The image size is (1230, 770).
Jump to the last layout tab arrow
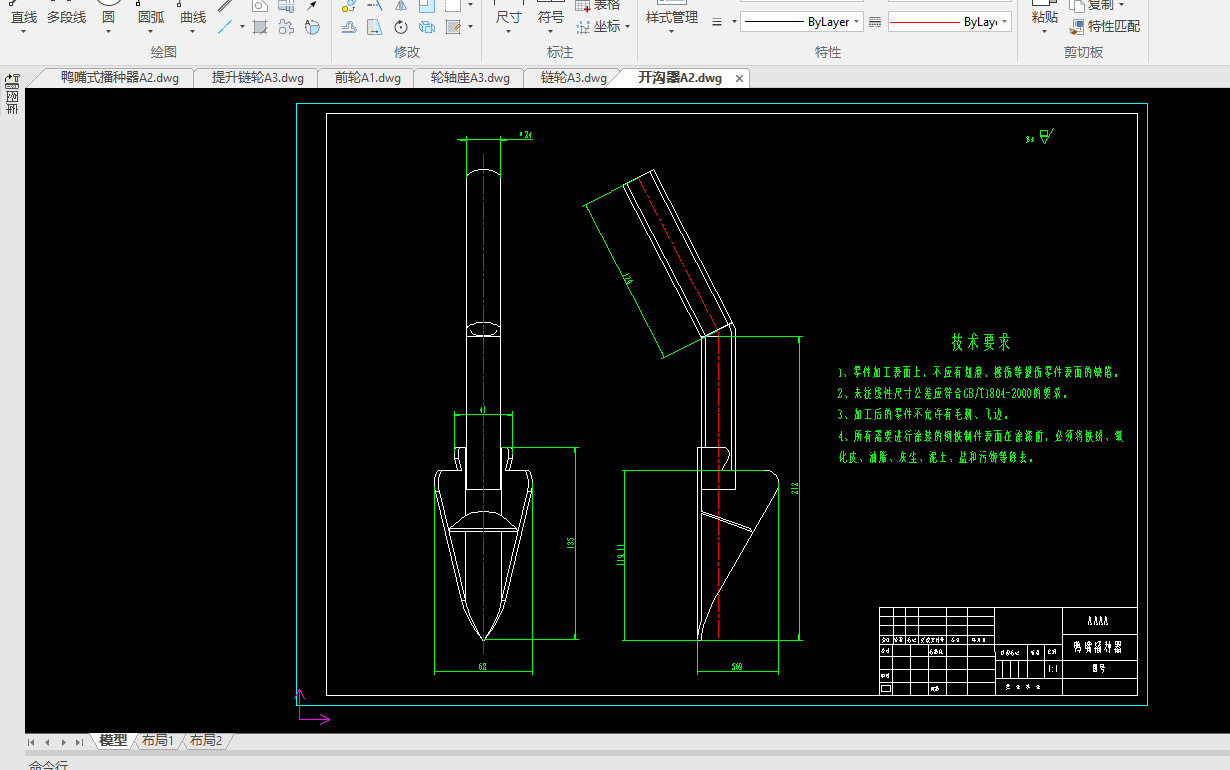coord(80,742)
